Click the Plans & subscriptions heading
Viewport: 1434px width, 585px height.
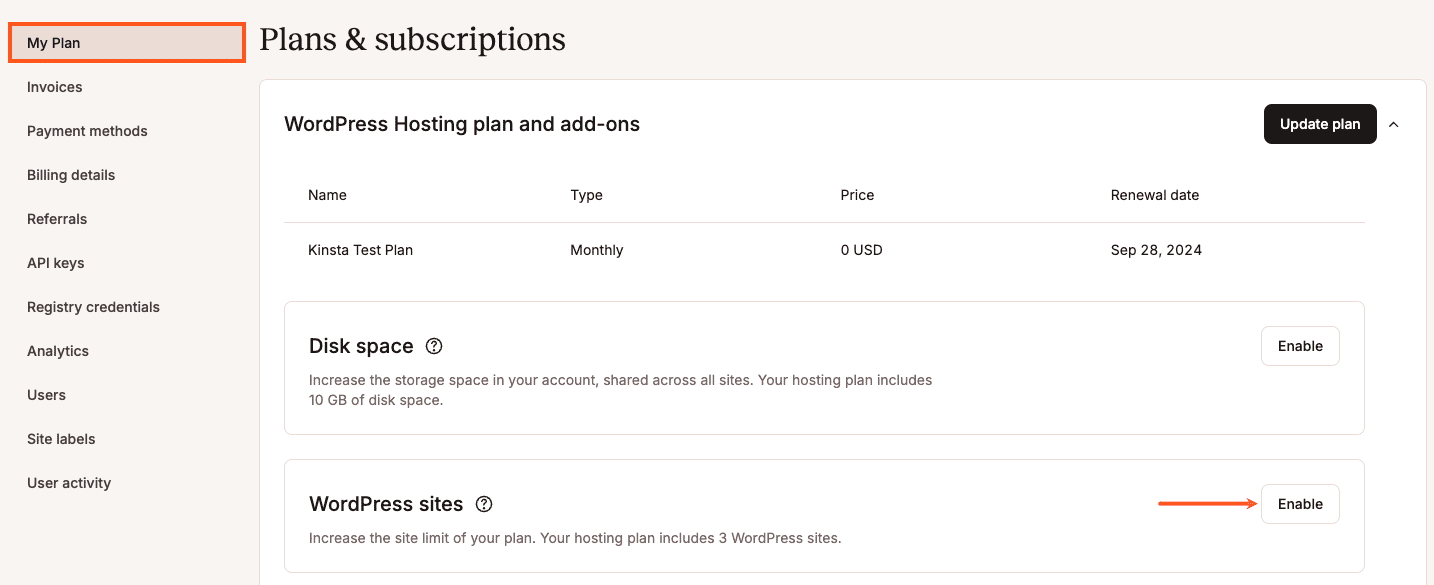(412, 40)
